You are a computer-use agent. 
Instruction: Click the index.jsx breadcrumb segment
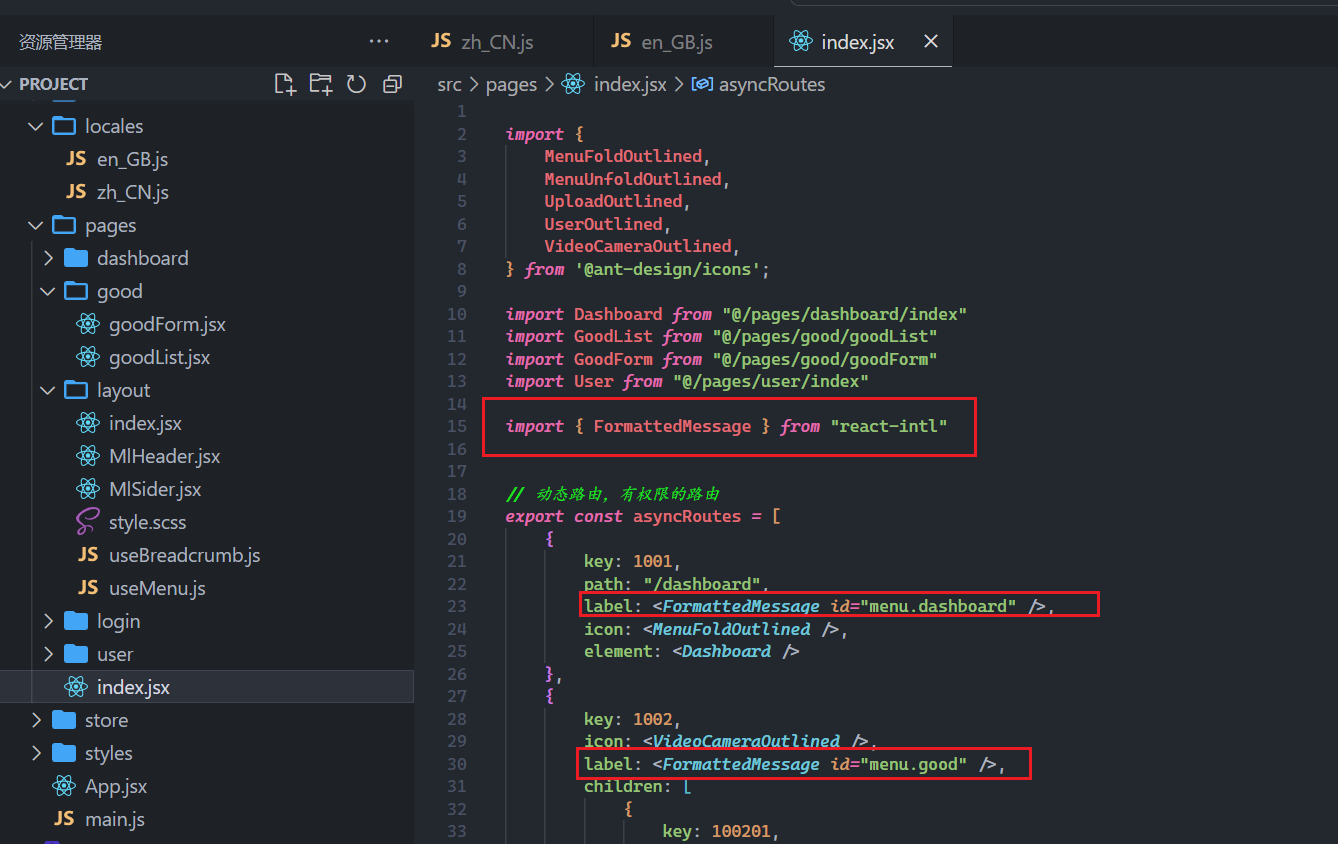click(630, 84)
